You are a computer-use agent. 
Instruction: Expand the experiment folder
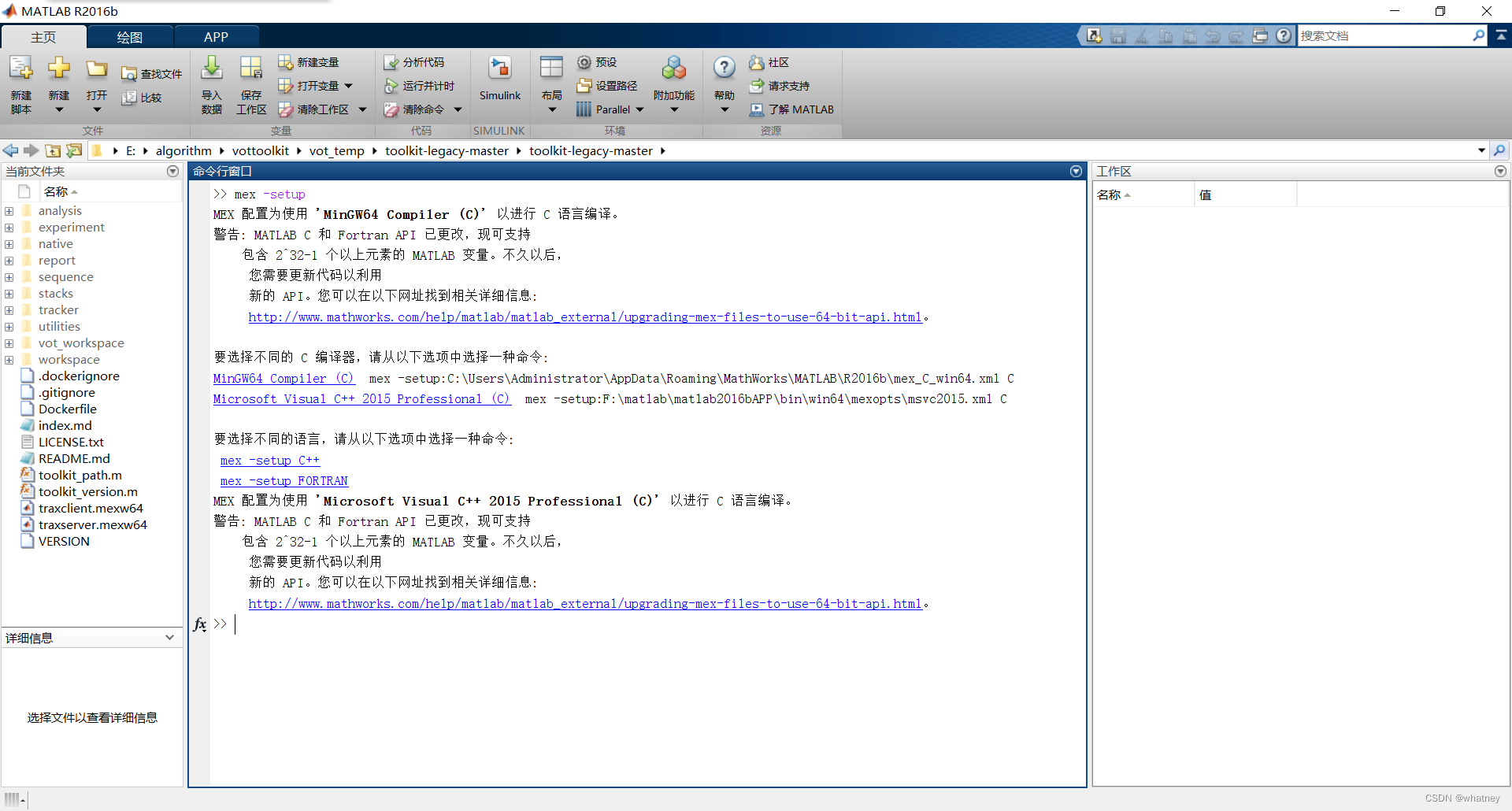click(9, 228)
